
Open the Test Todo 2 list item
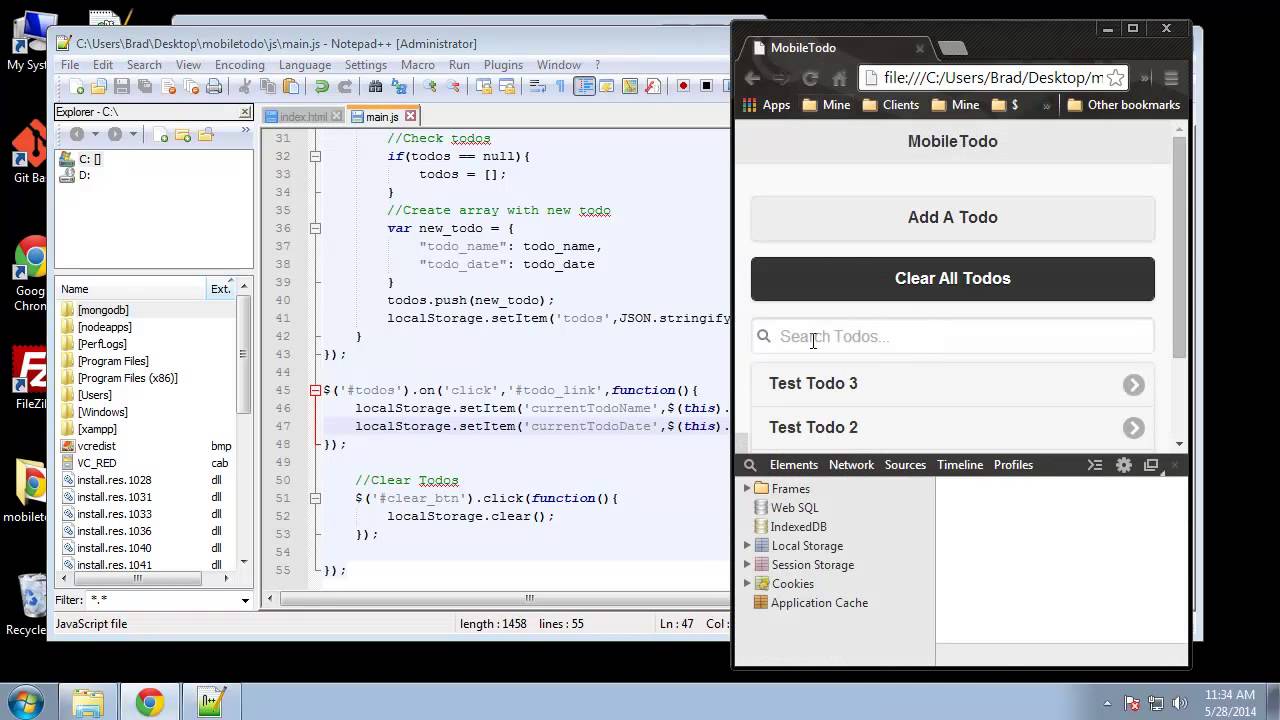point(953,428)
